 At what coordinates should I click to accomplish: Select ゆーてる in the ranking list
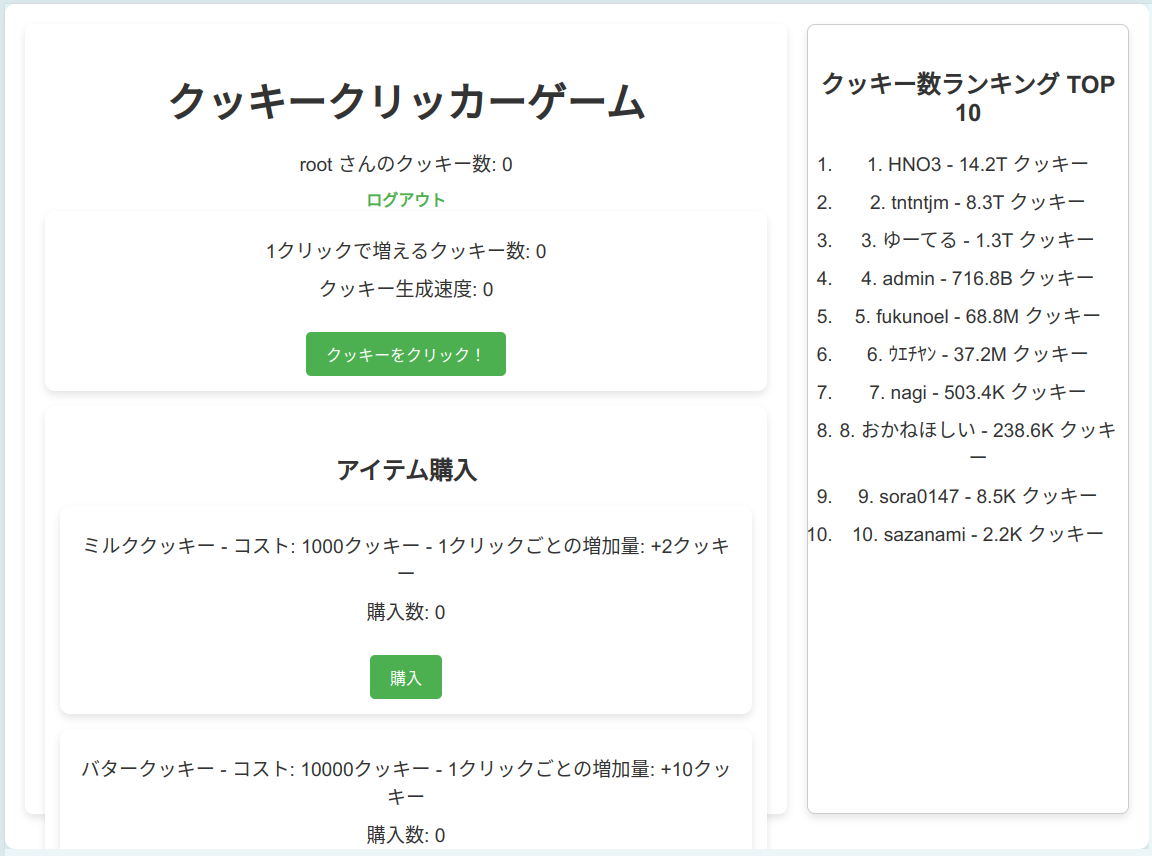point(977,240)
